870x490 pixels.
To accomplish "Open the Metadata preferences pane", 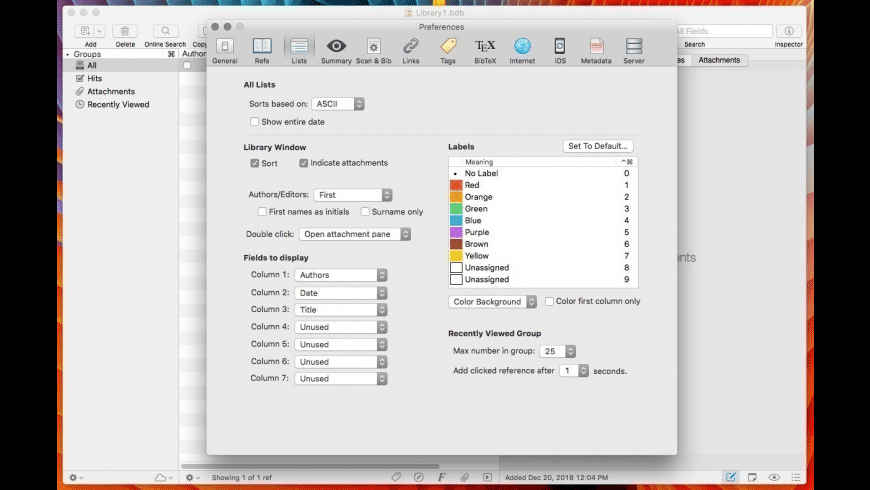I will click(x=596, y=50).
